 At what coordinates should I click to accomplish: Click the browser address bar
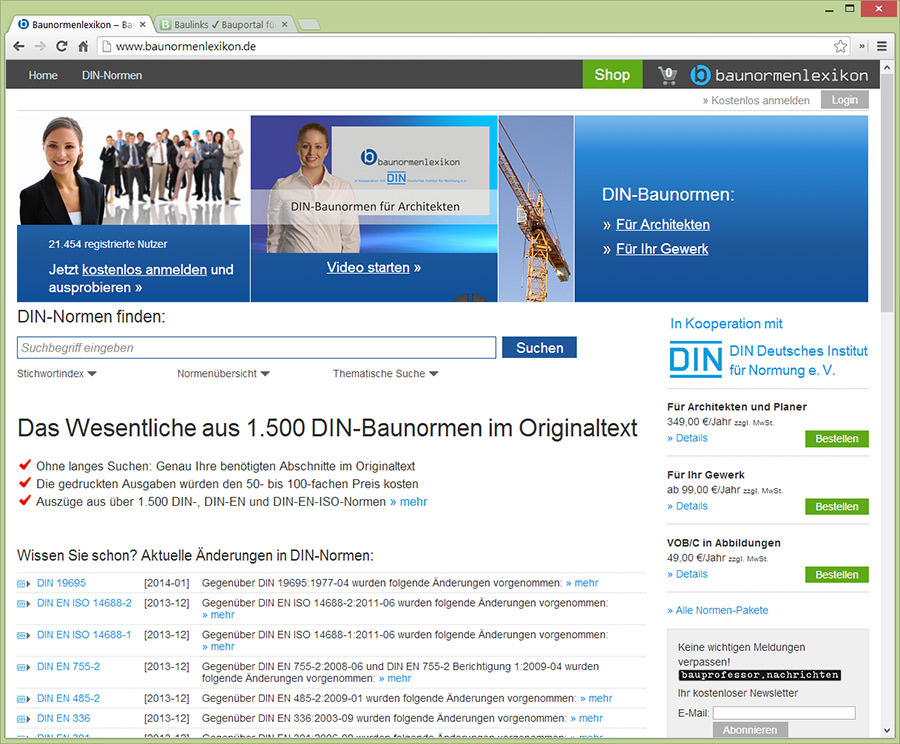pos(465,46)
